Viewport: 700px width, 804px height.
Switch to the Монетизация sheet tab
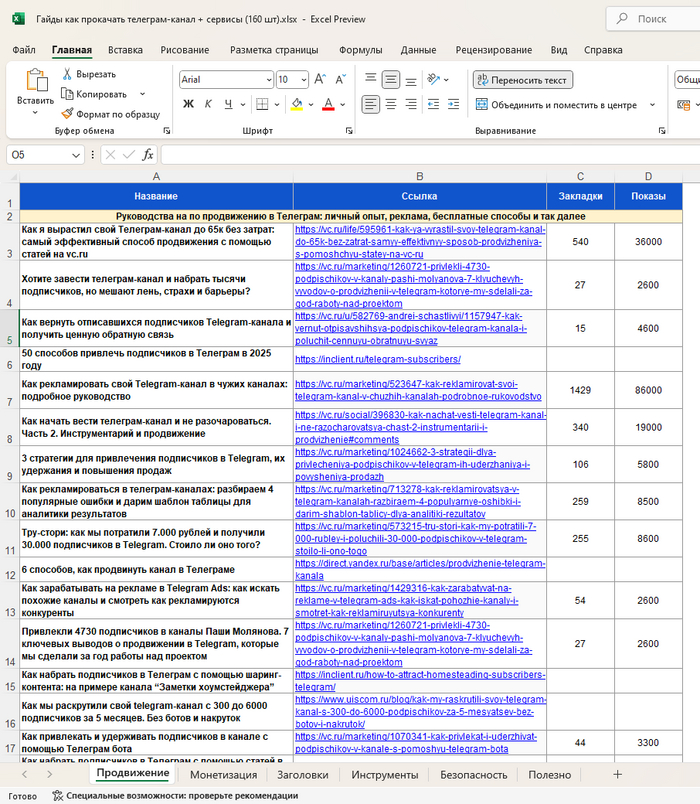(x=223, y=774)
